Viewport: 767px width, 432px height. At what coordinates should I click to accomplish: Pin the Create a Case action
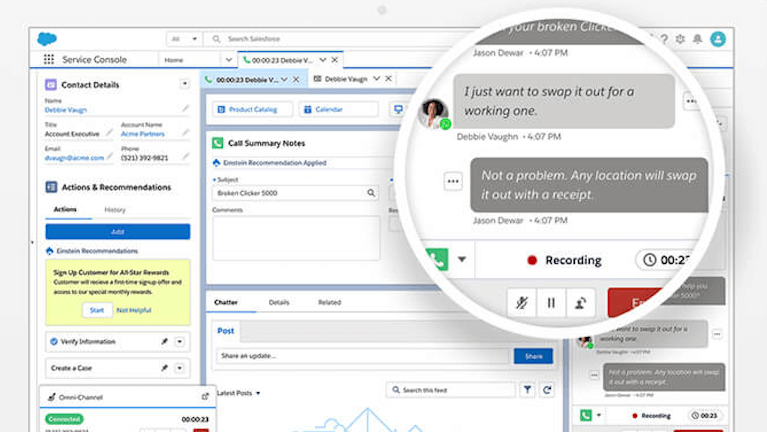tap(164, 368)
